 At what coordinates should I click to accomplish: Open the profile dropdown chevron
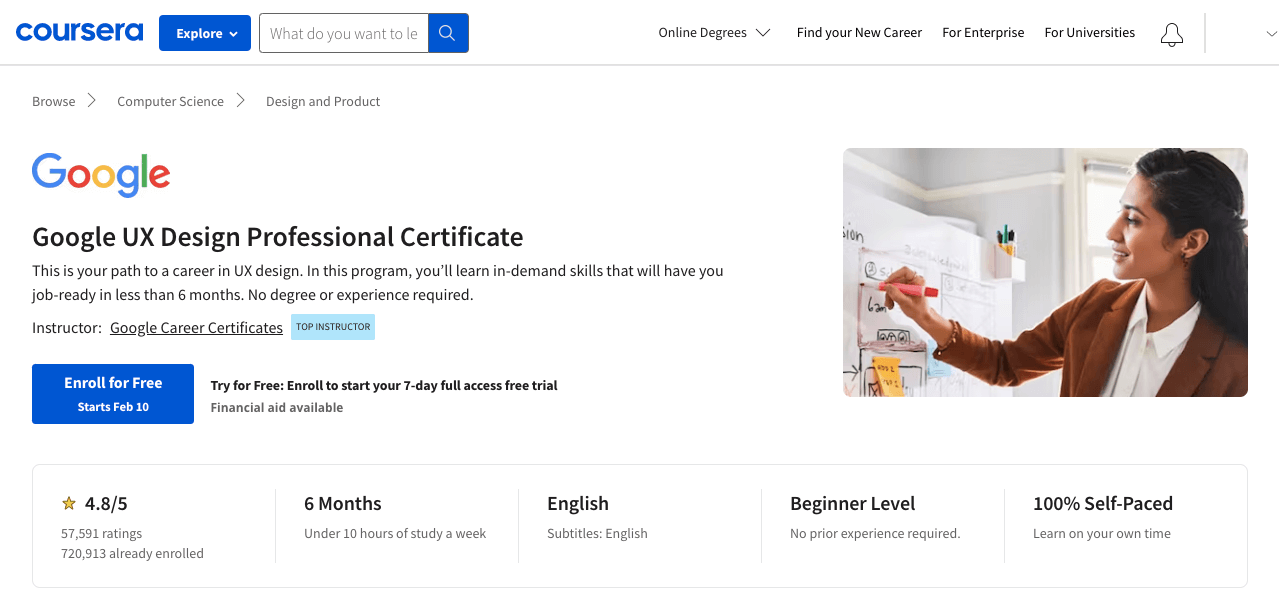[x=1271, y=33]
